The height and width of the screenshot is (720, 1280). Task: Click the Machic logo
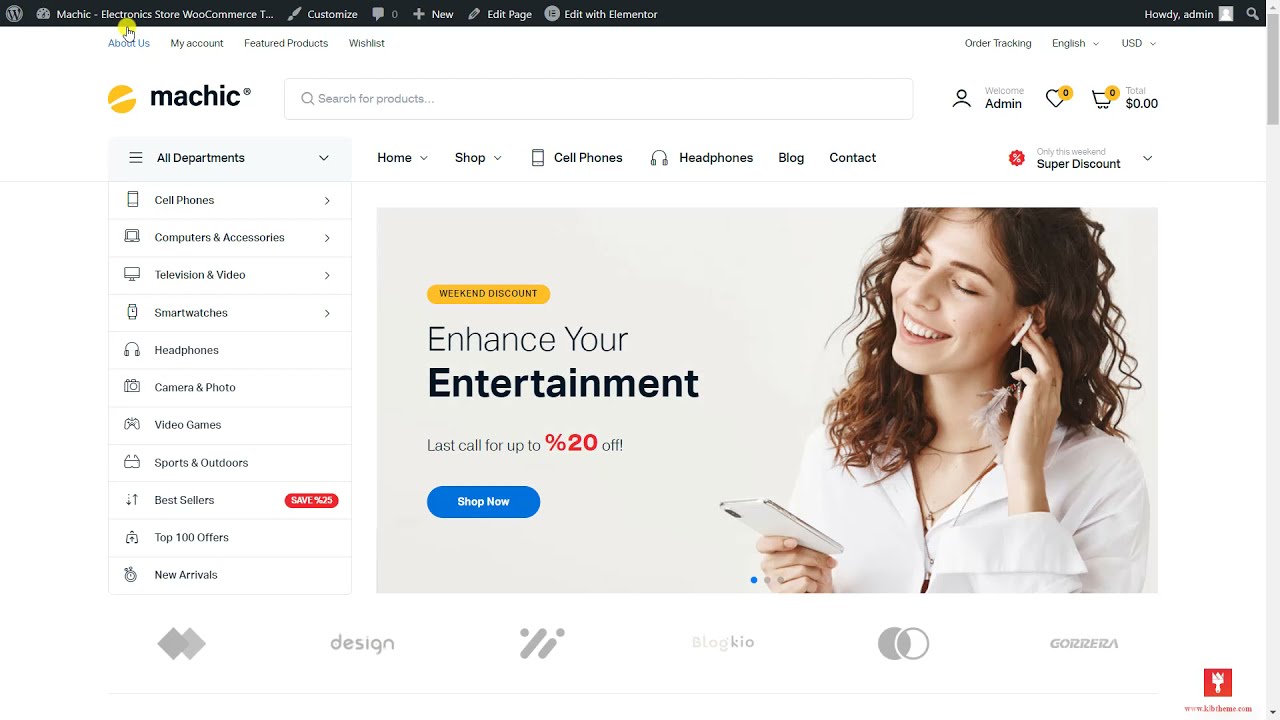(179, 97)
